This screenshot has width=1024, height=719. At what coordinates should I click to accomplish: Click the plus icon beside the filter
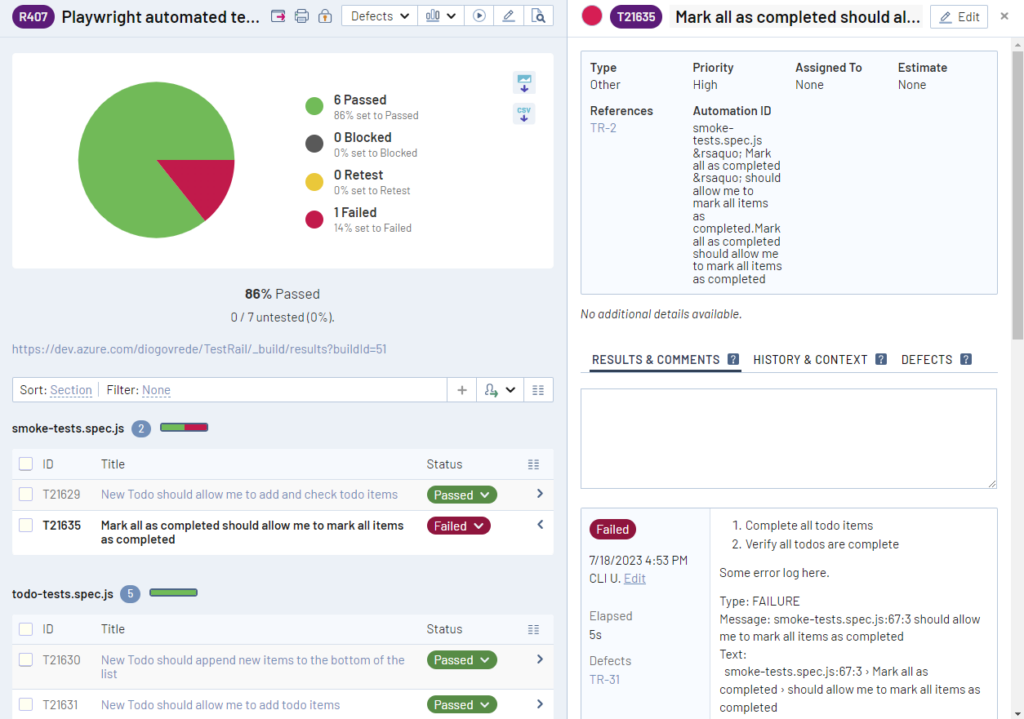[x=461, y=390]
